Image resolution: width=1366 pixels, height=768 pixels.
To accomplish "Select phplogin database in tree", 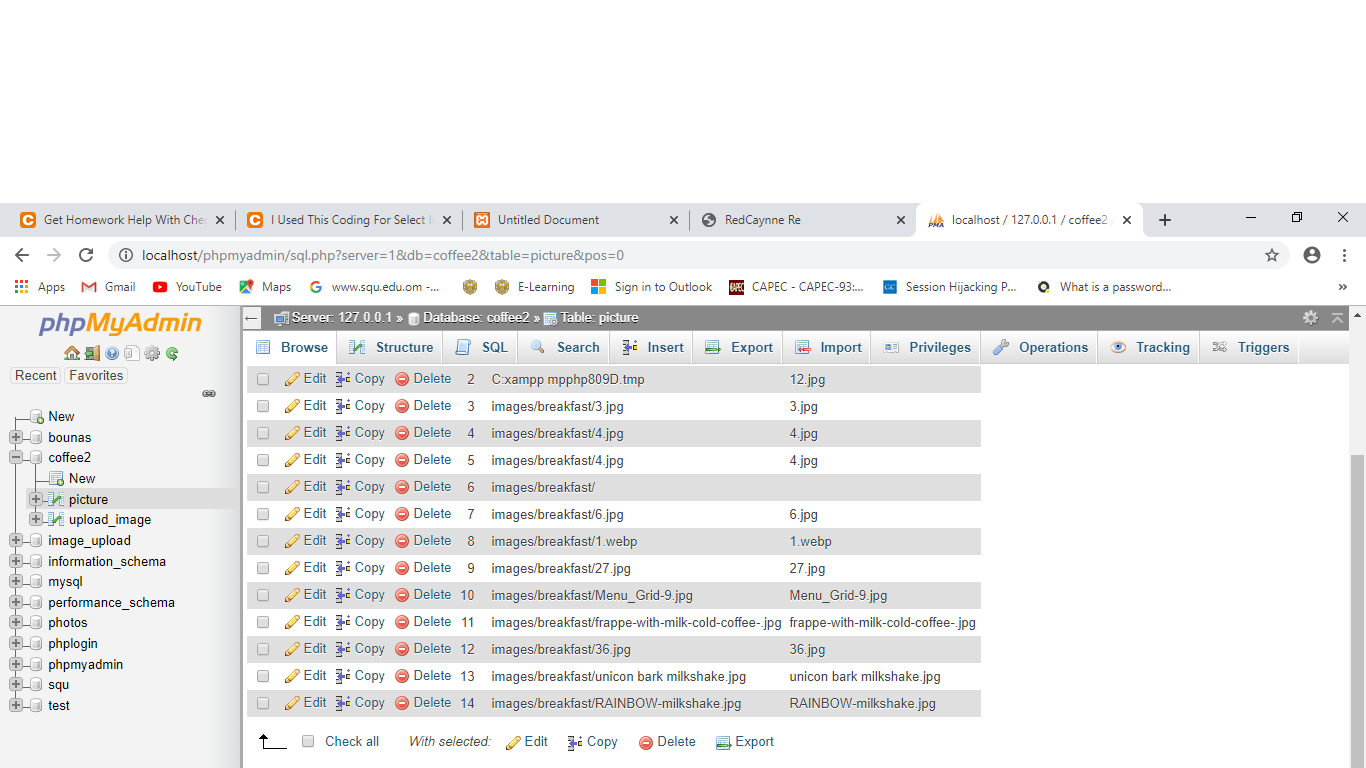I will 73,644.
